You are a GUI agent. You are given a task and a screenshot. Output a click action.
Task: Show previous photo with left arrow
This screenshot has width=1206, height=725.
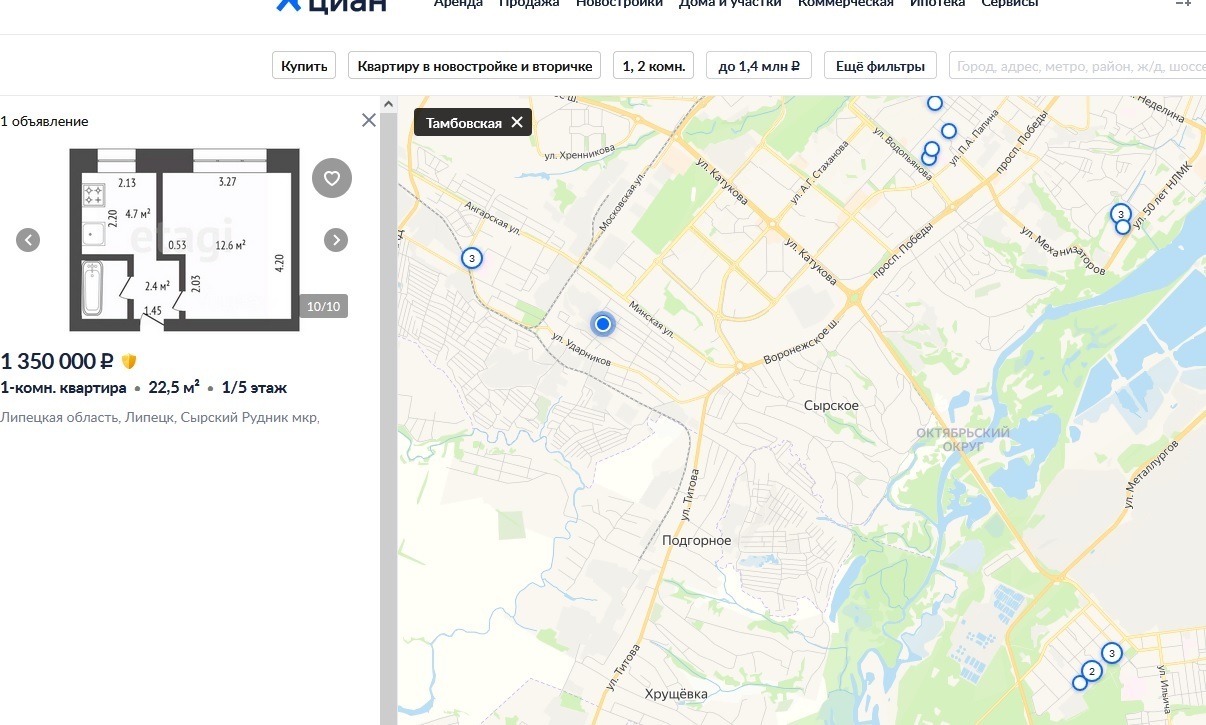pos(28,240)
